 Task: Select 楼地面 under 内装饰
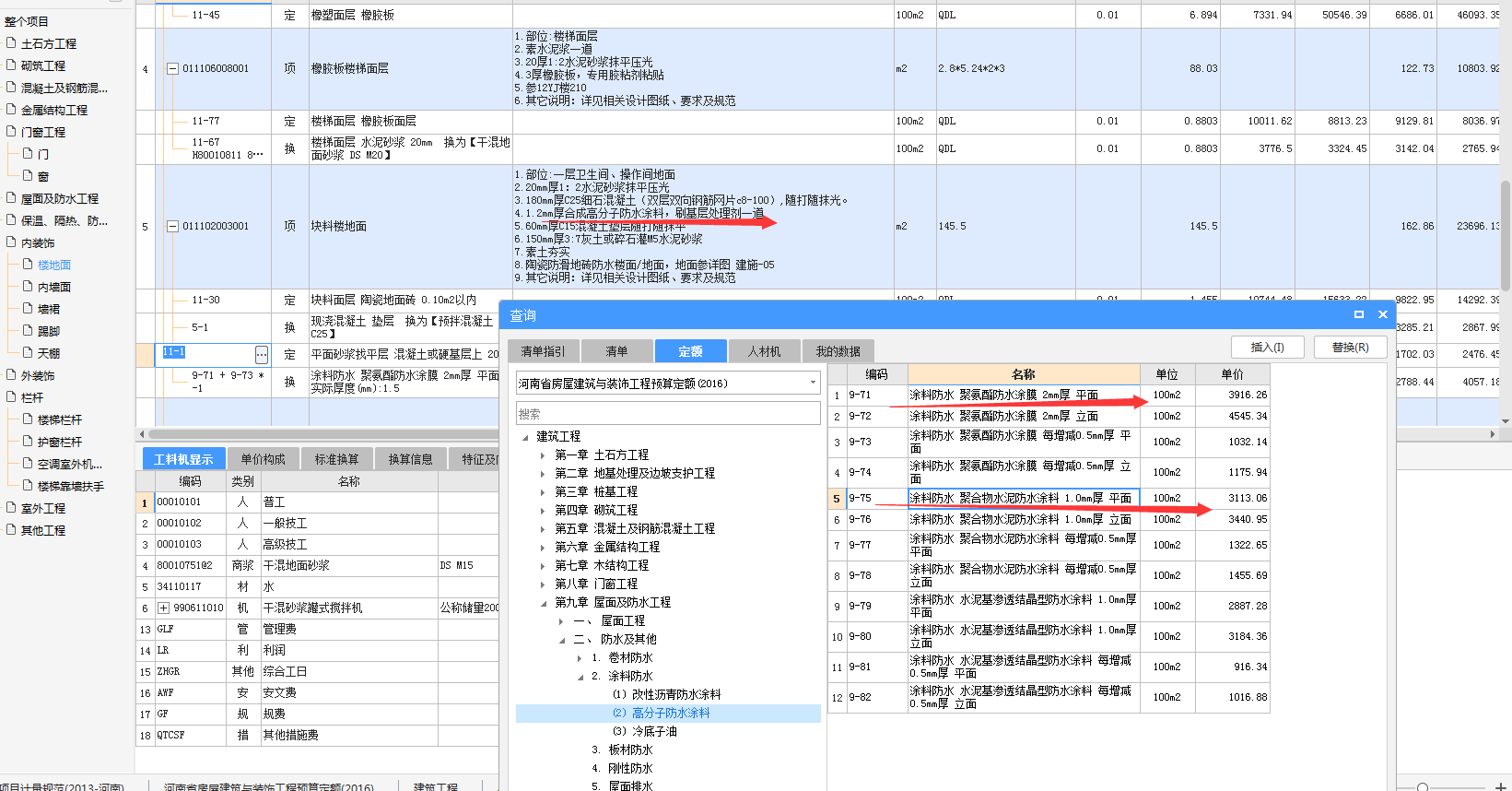pos(53,265)
